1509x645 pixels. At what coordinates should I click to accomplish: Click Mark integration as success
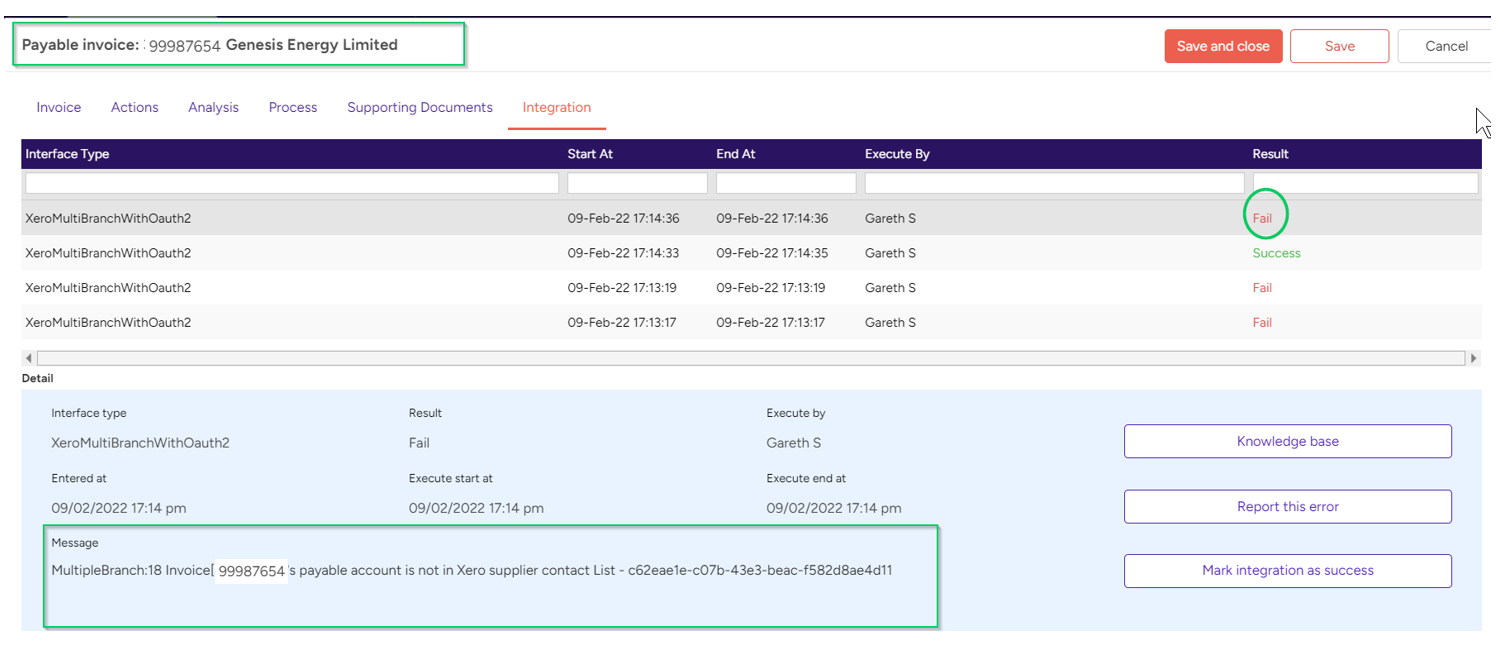tap(1287, 571)
